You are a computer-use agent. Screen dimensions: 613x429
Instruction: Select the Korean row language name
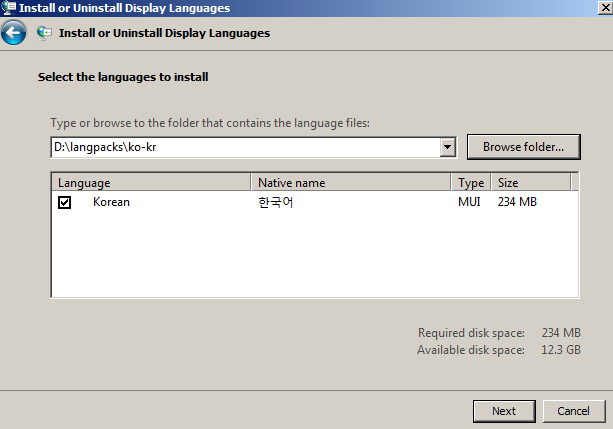(x=111, y=202)
